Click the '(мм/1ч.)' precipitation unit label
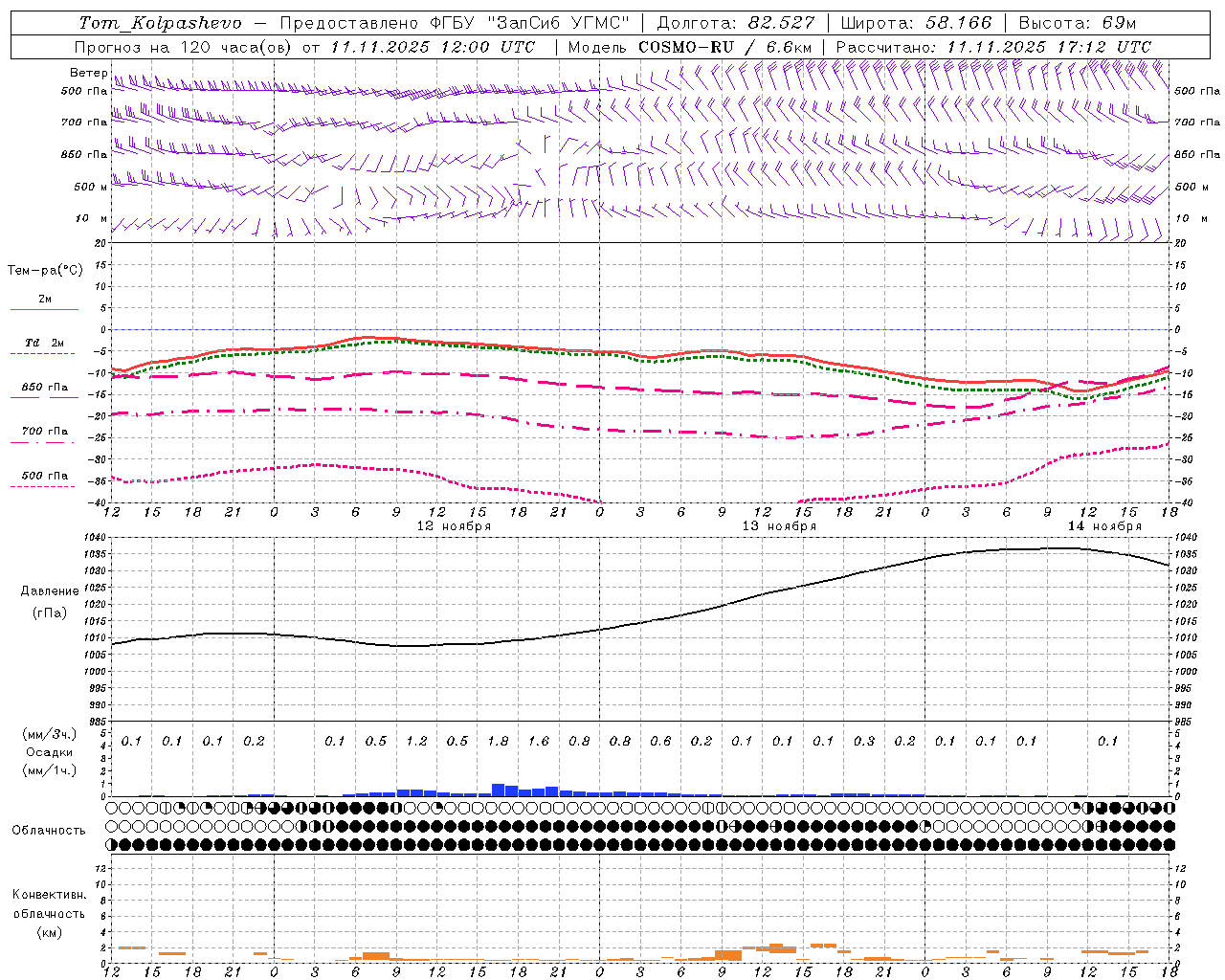Image resolution: width=1225 pixels, height=980 pixels. (x=50, y=771)
